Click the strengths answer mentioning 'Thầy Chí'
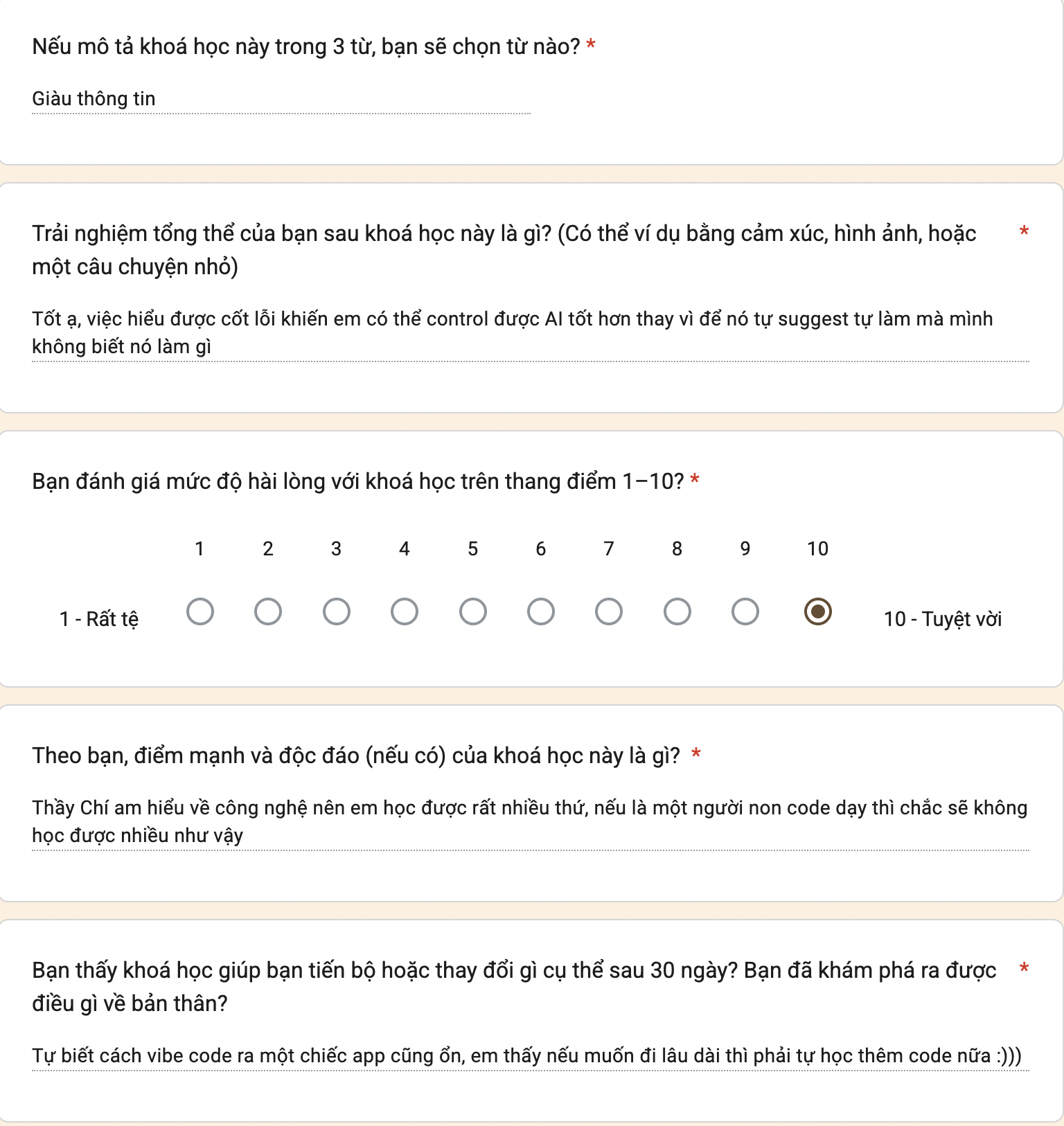This screenshot has height=1126, width=1064. coord(531,821)
